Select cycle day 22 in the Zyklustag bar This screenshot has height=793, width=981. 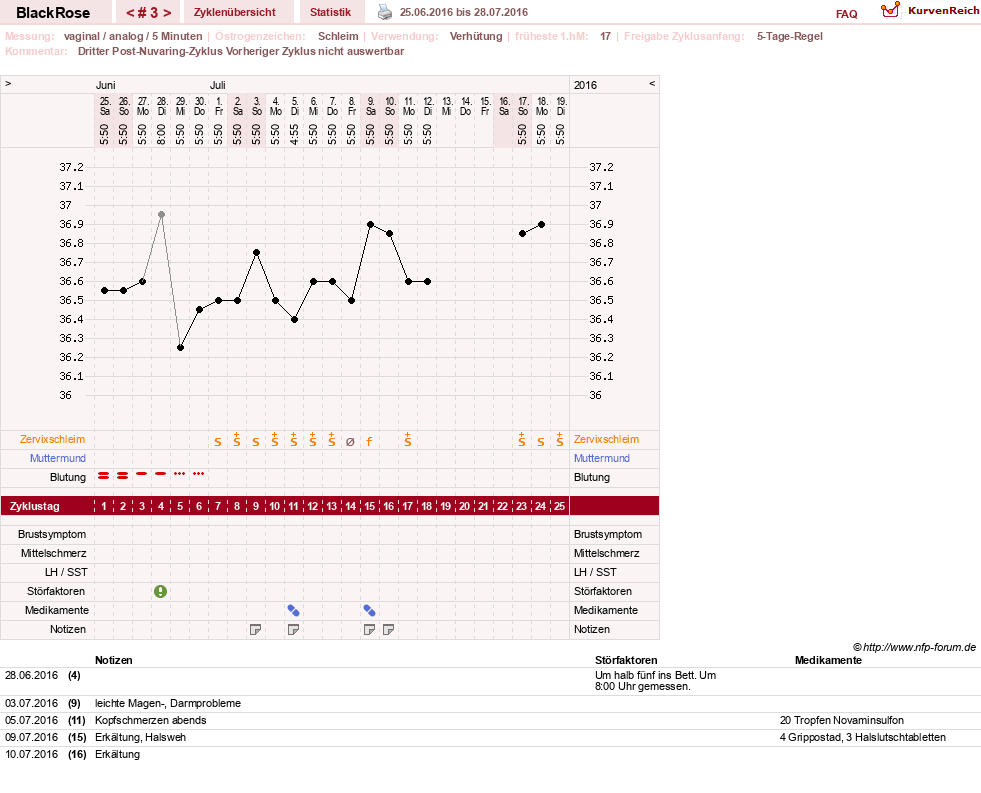click(502, 506)
